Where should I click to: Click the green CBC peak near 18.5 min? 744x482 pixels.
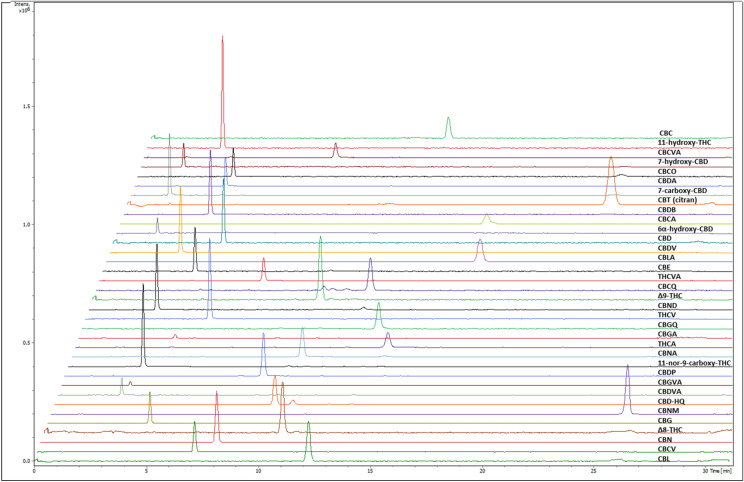(448, 127)
